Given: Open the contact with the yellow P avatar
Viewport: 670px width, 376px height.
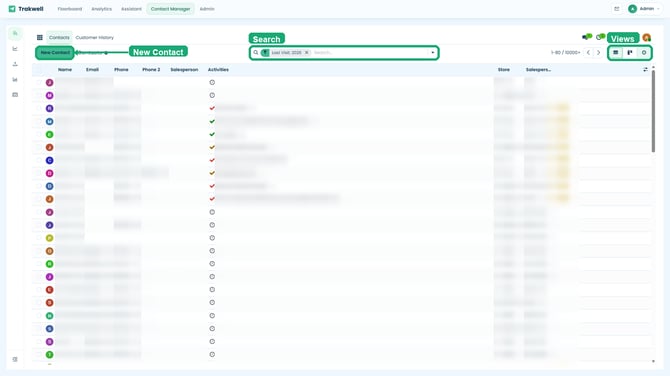Looking at the screenshot, I should click(50, 238).
